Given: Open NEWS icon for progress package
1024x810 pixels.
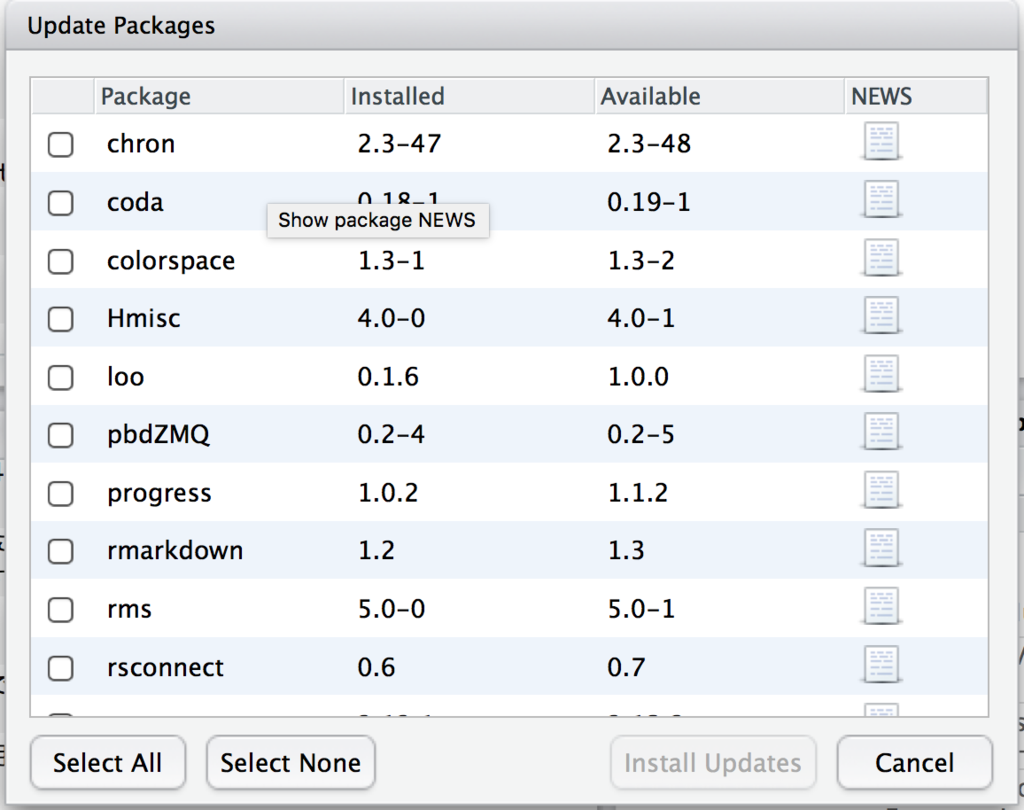Looking at the screenshot, I should point(882,490).
